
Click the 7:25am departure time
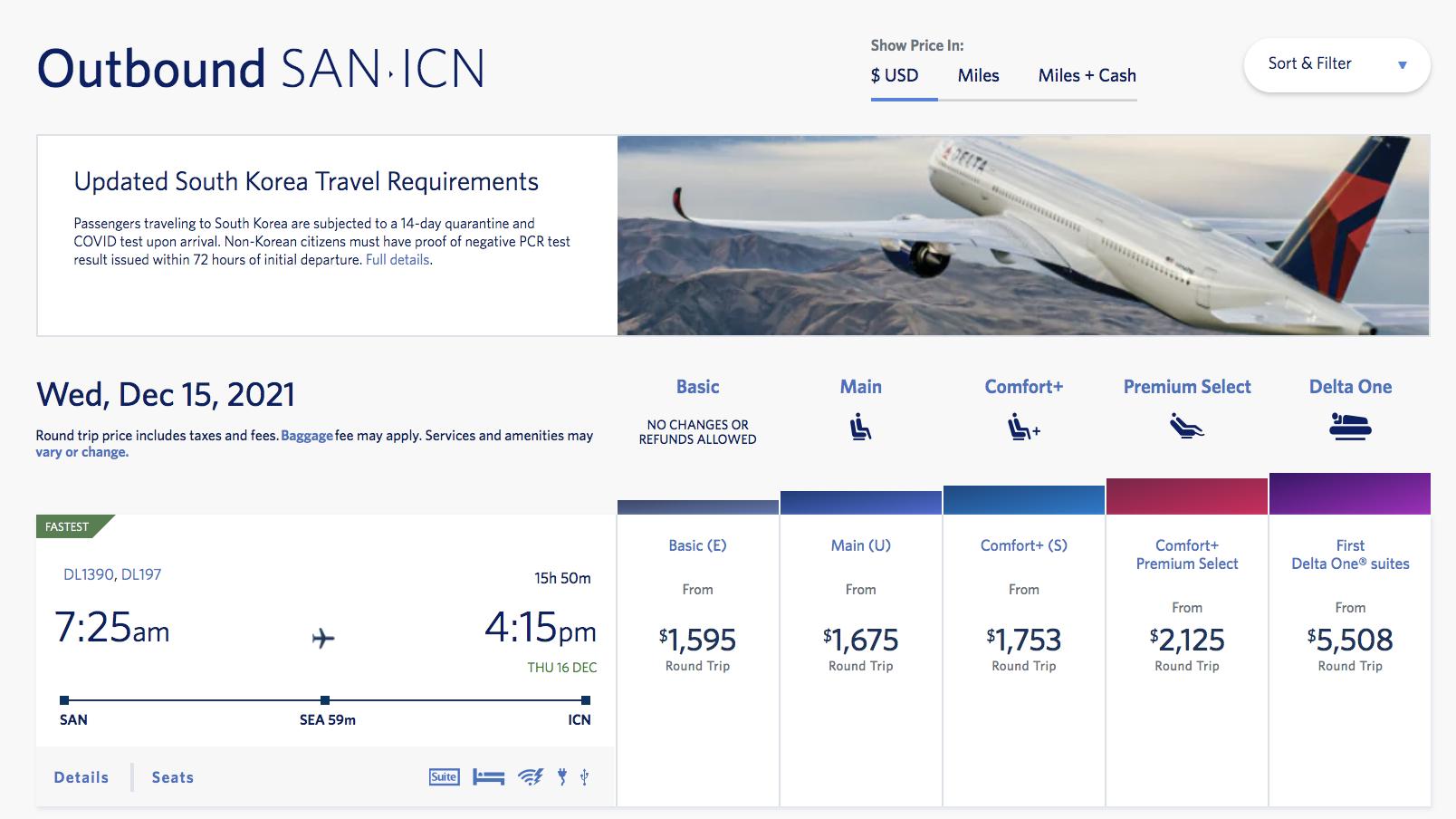point(112,628)
